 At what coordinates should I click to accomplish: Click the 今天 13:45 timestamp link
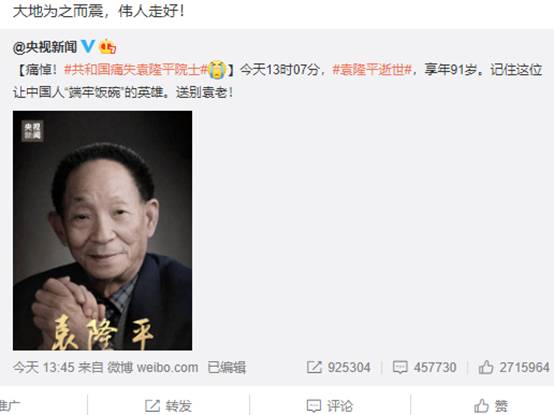[x=43, y=367]
